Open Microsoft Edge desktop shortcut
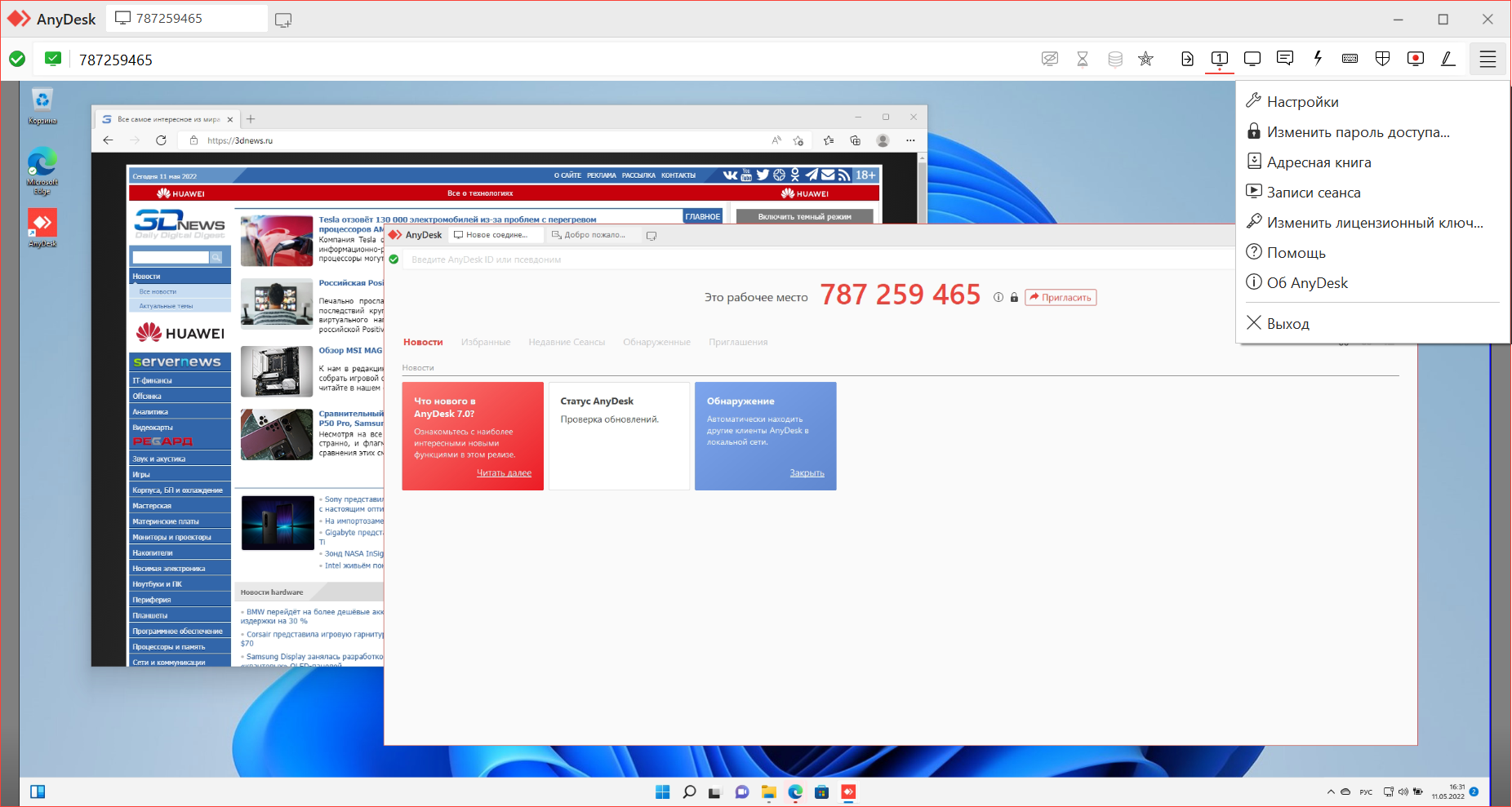 42,170
